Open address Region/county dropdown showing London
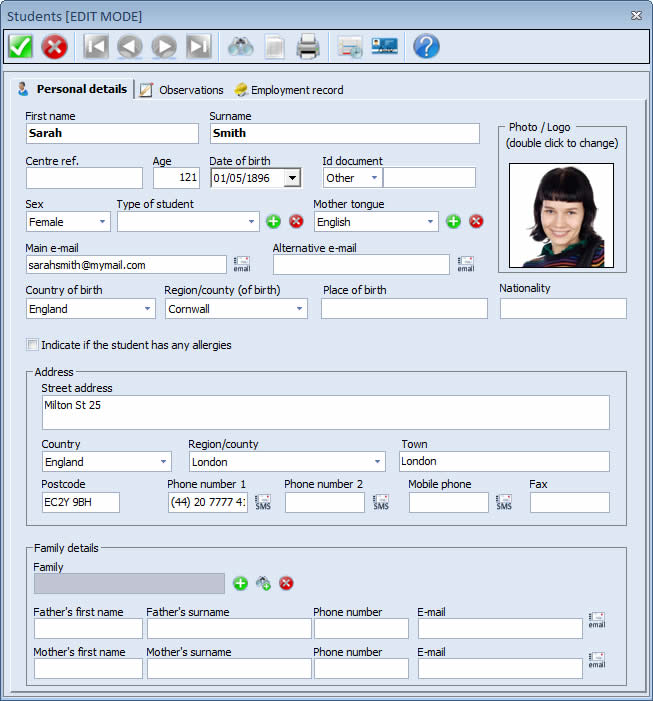653x701 pixels. 377,462
